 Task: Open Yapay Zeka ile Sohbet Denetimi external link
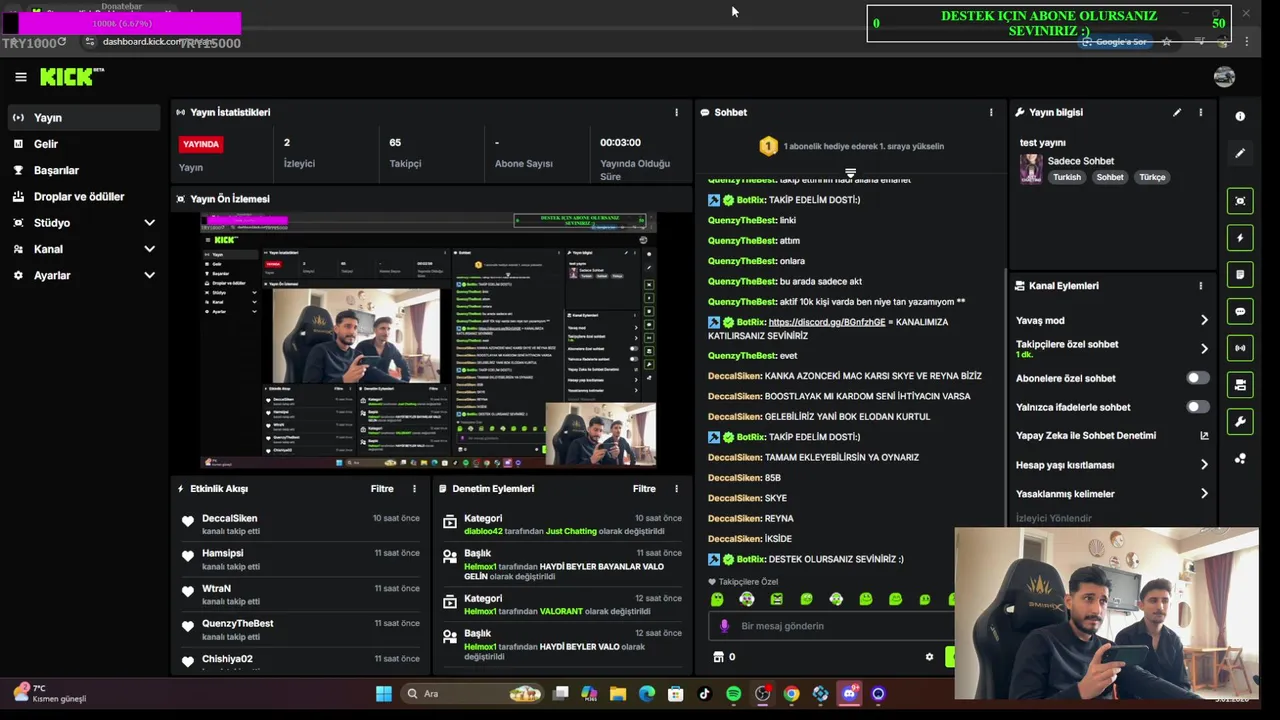click(x=1204, y=435)
